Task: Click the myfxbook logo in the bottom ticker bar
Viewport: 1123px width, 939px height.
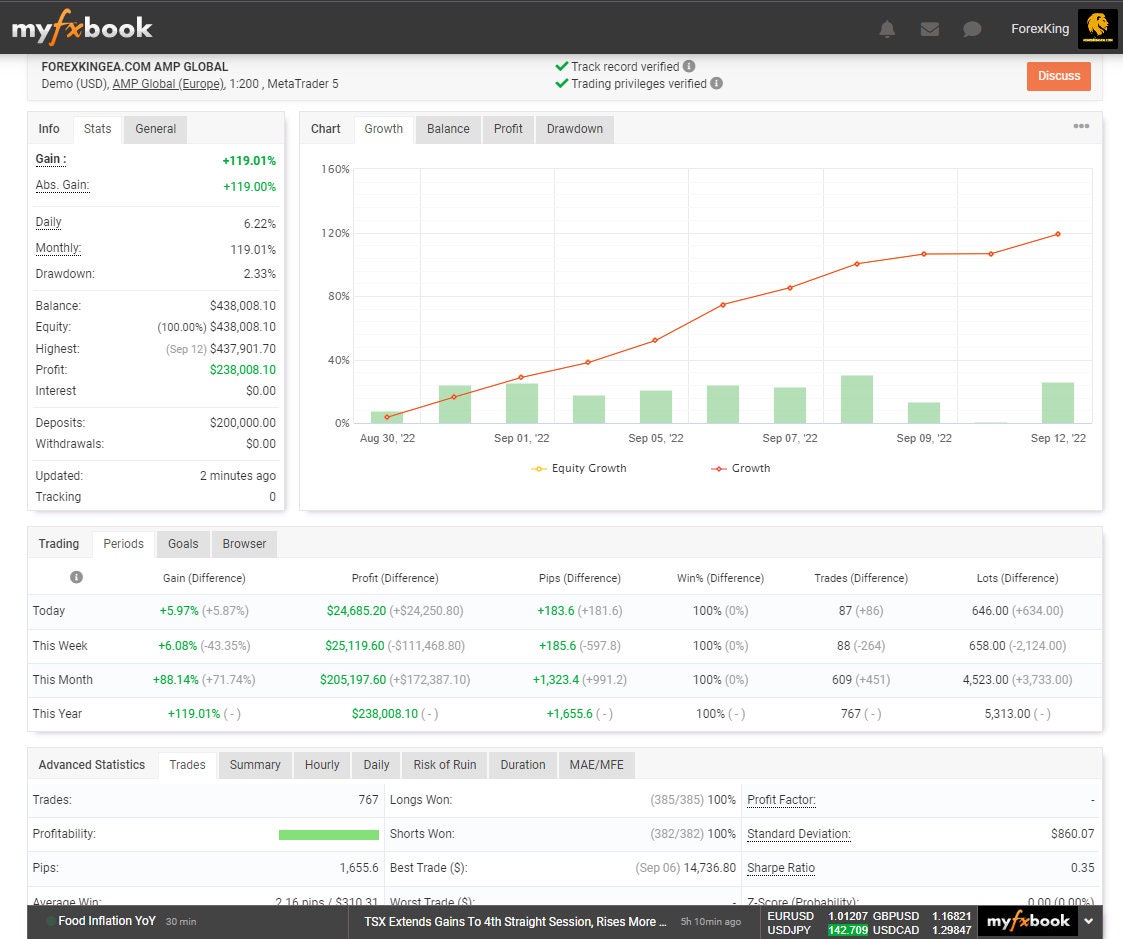Action: click(x=1028, y=921)
